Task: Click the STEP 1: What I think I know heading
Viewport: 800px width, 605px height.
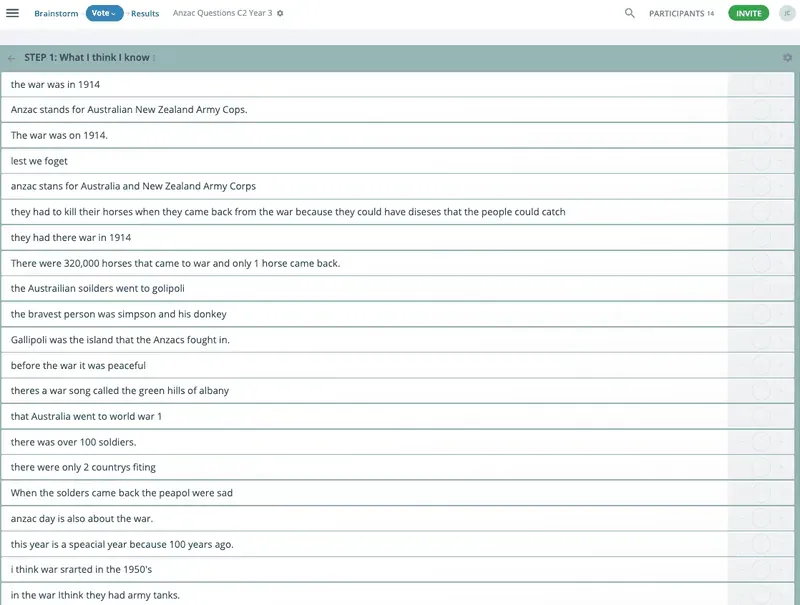Action: tap(87, 58)
